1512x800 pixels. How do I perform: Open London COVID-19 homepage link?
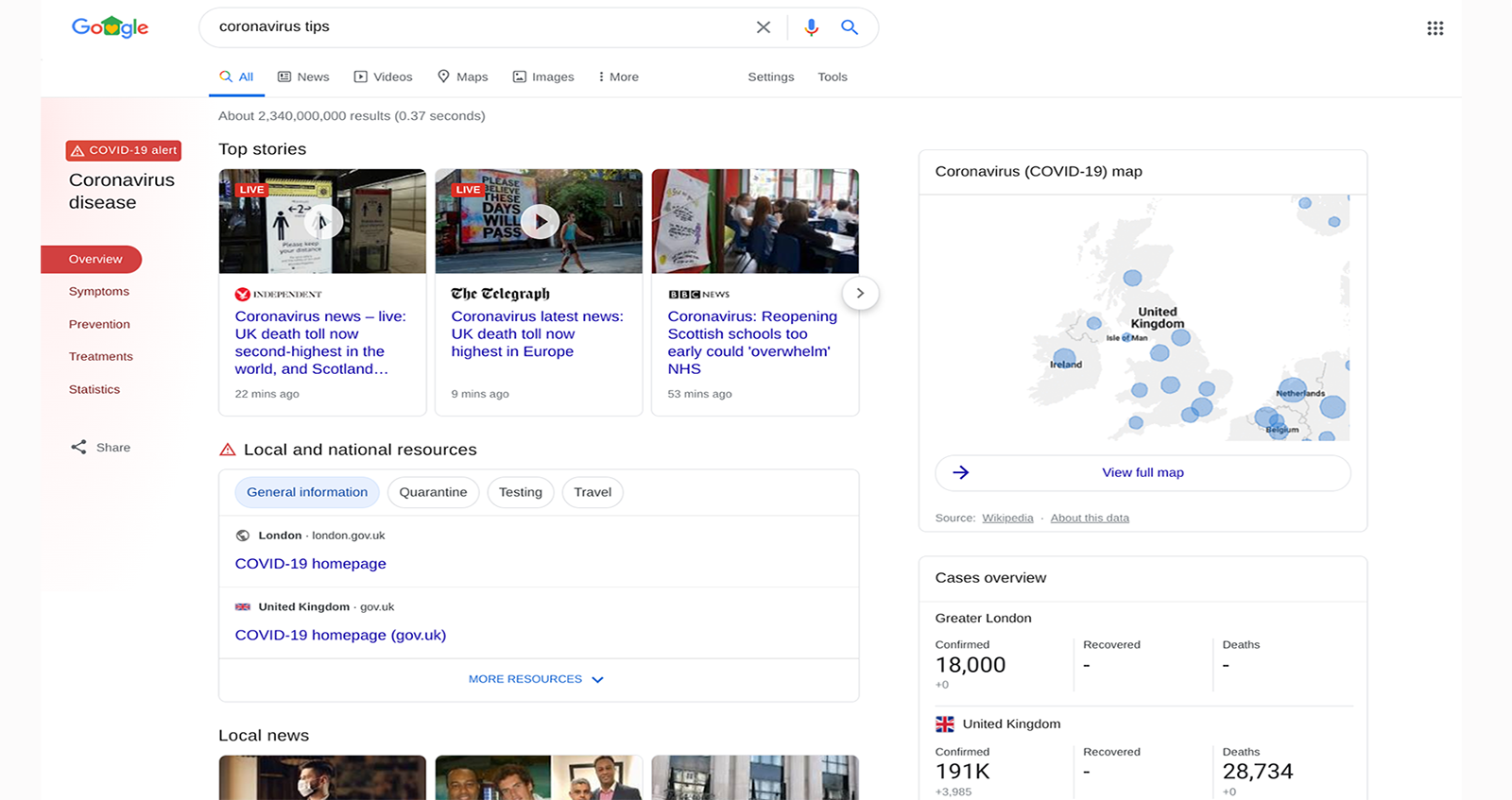point(311,564)
